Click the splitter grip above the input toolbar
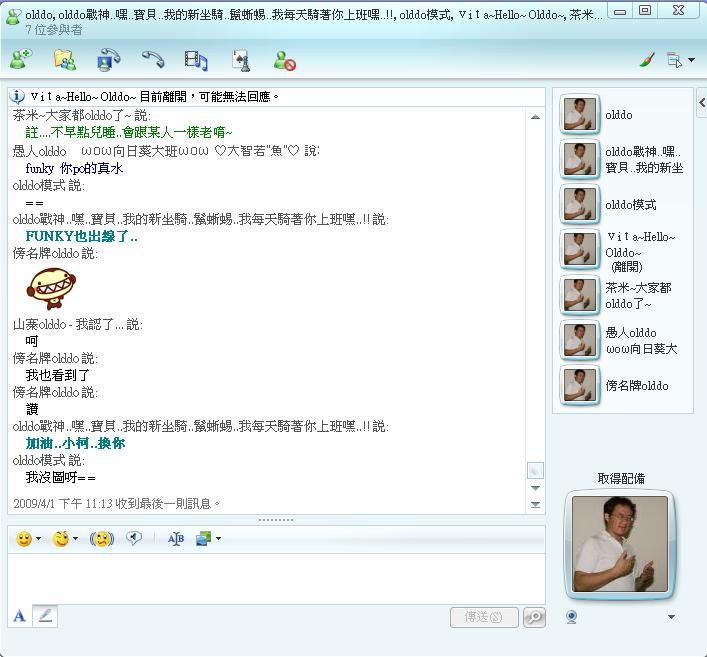Screen dimensions: 707x657 pos(276,520)
